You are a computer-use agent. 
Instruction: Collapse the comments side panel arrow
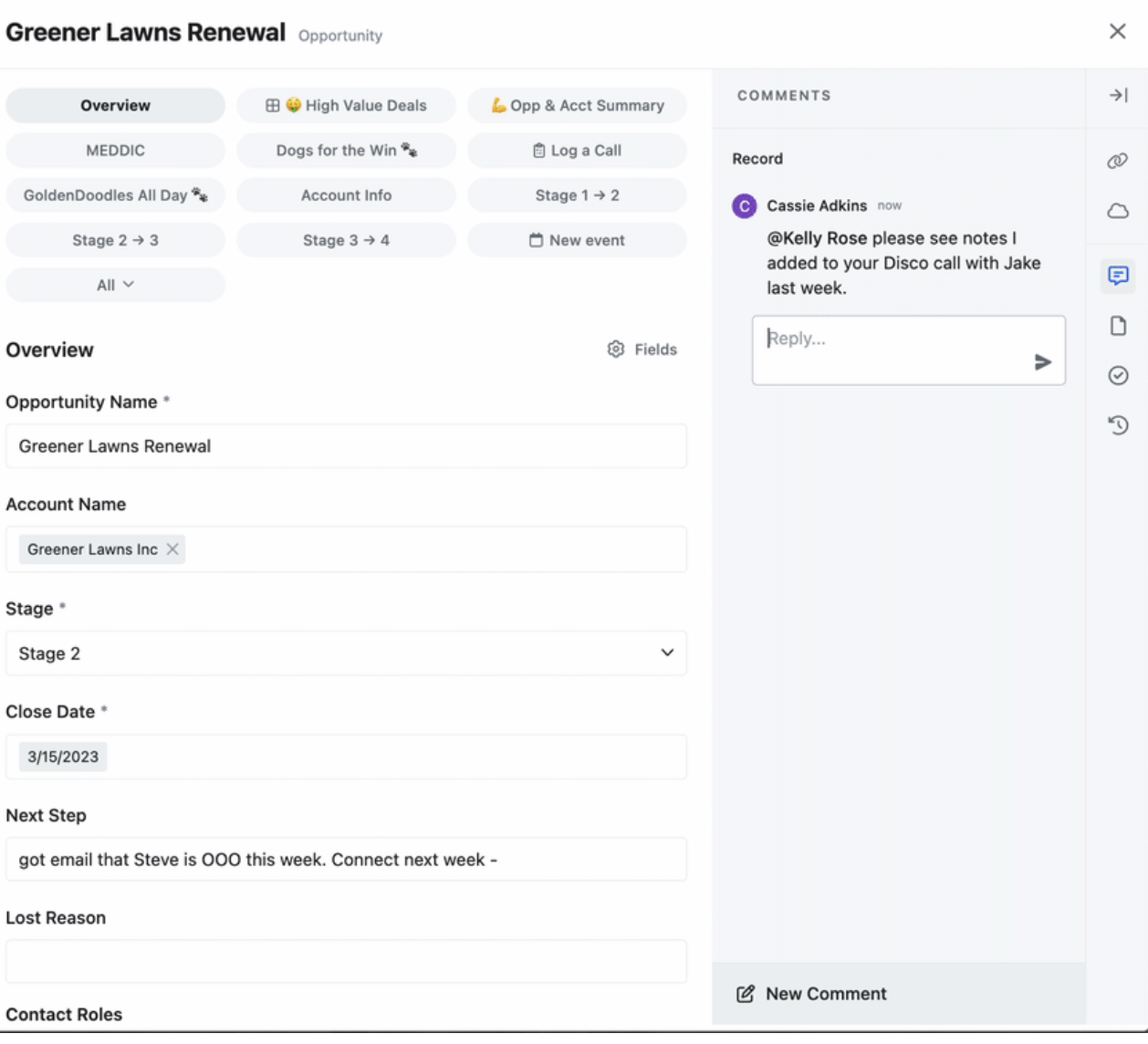tap(1118, 95)
